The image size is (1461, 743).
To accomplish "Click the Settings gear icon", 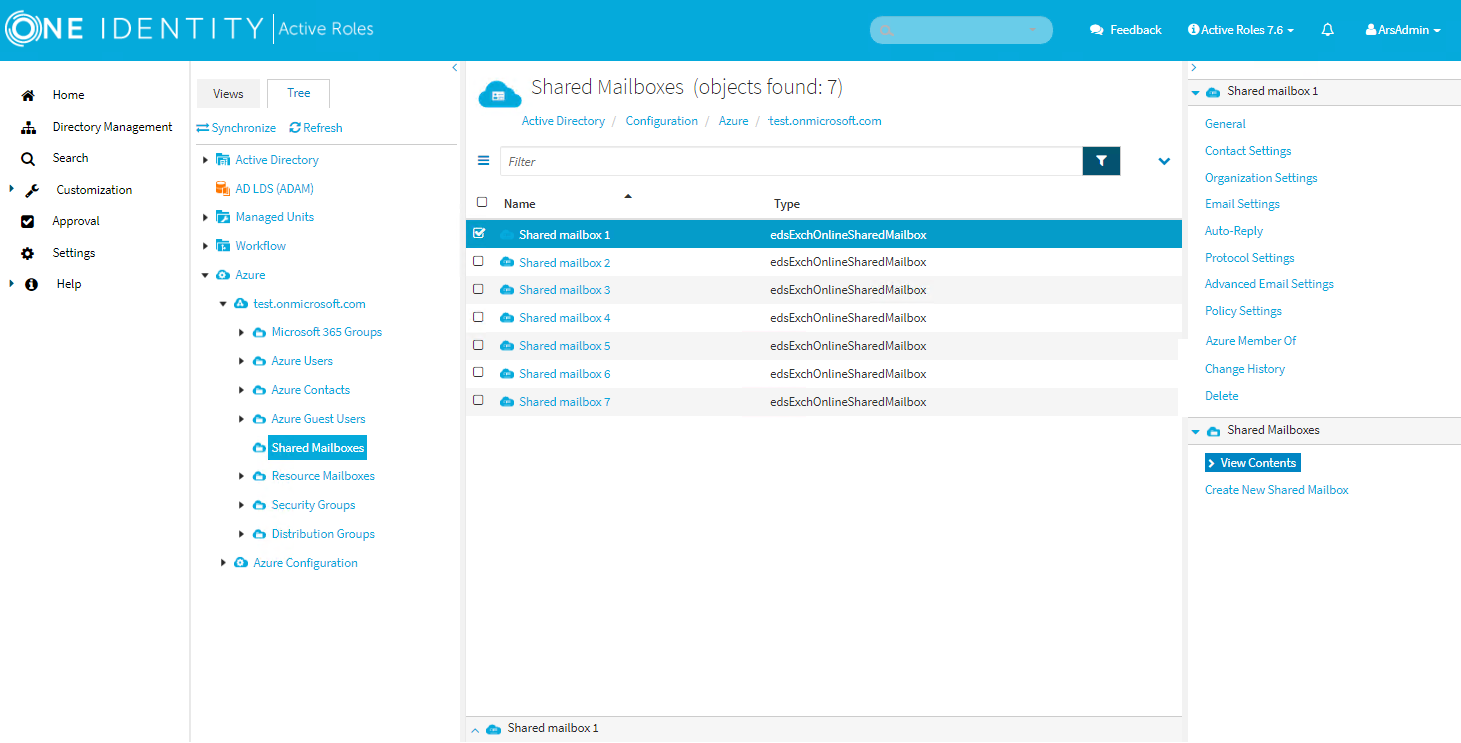I will (x=28, y=253).
